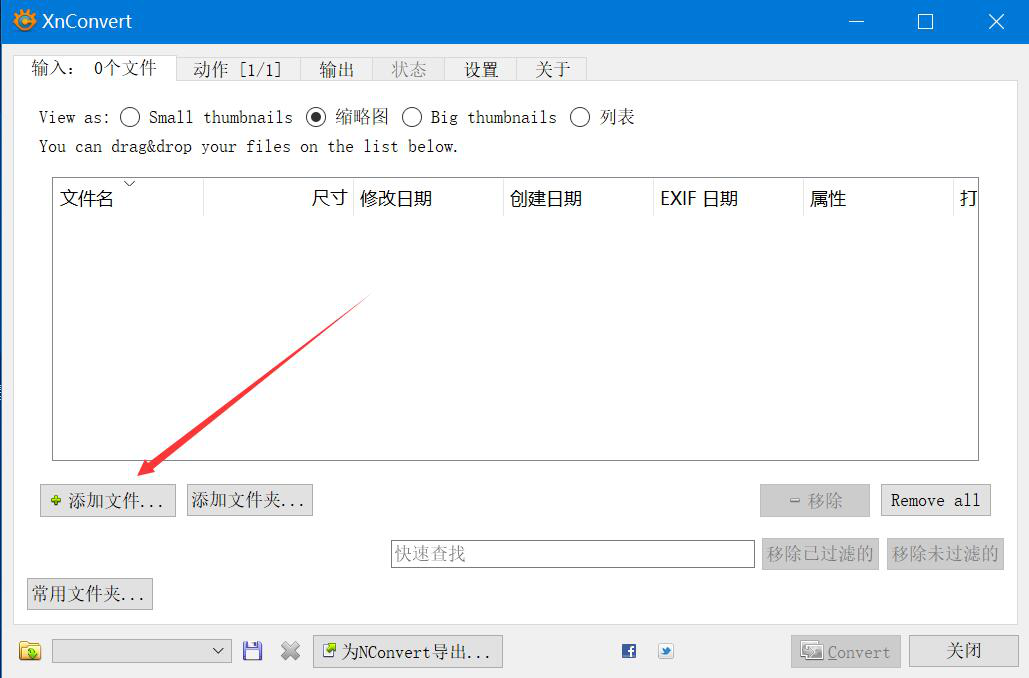The width and height of the screenshot is (1029, 678).
Task: Sort by 修改日期 column header
Action: 429,198
